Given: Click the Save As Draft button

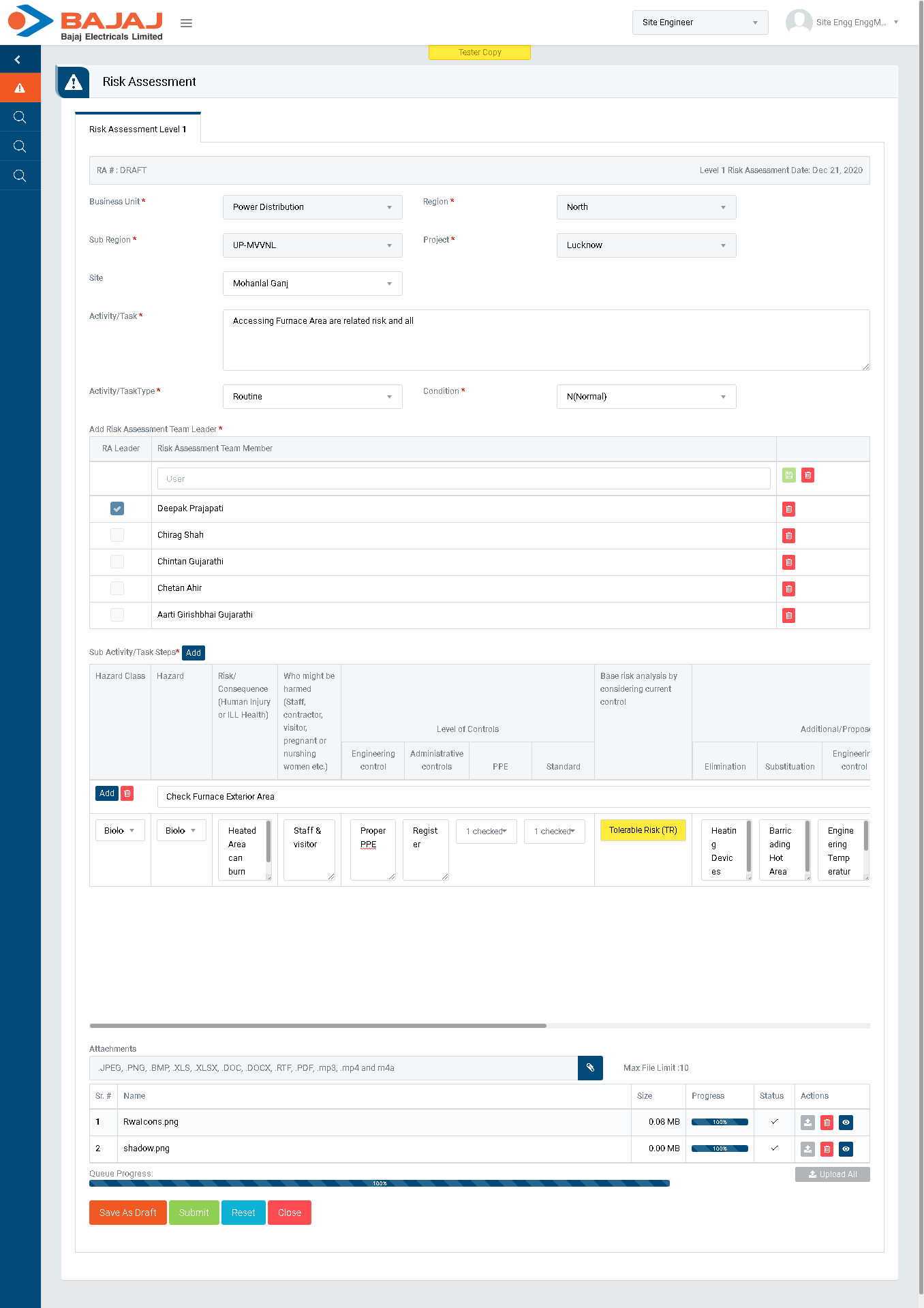Looking at the screenshot, I should 127,1213.
